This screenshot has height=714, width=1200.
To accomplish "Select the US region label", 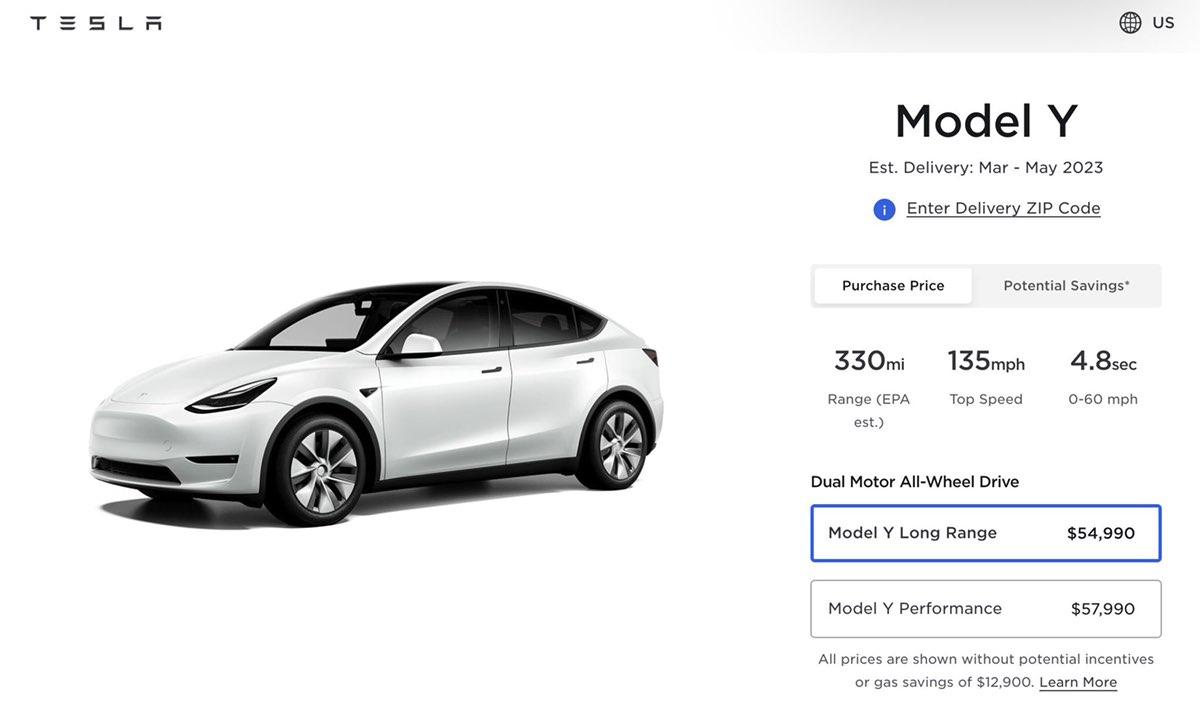I will [1163, 22].
